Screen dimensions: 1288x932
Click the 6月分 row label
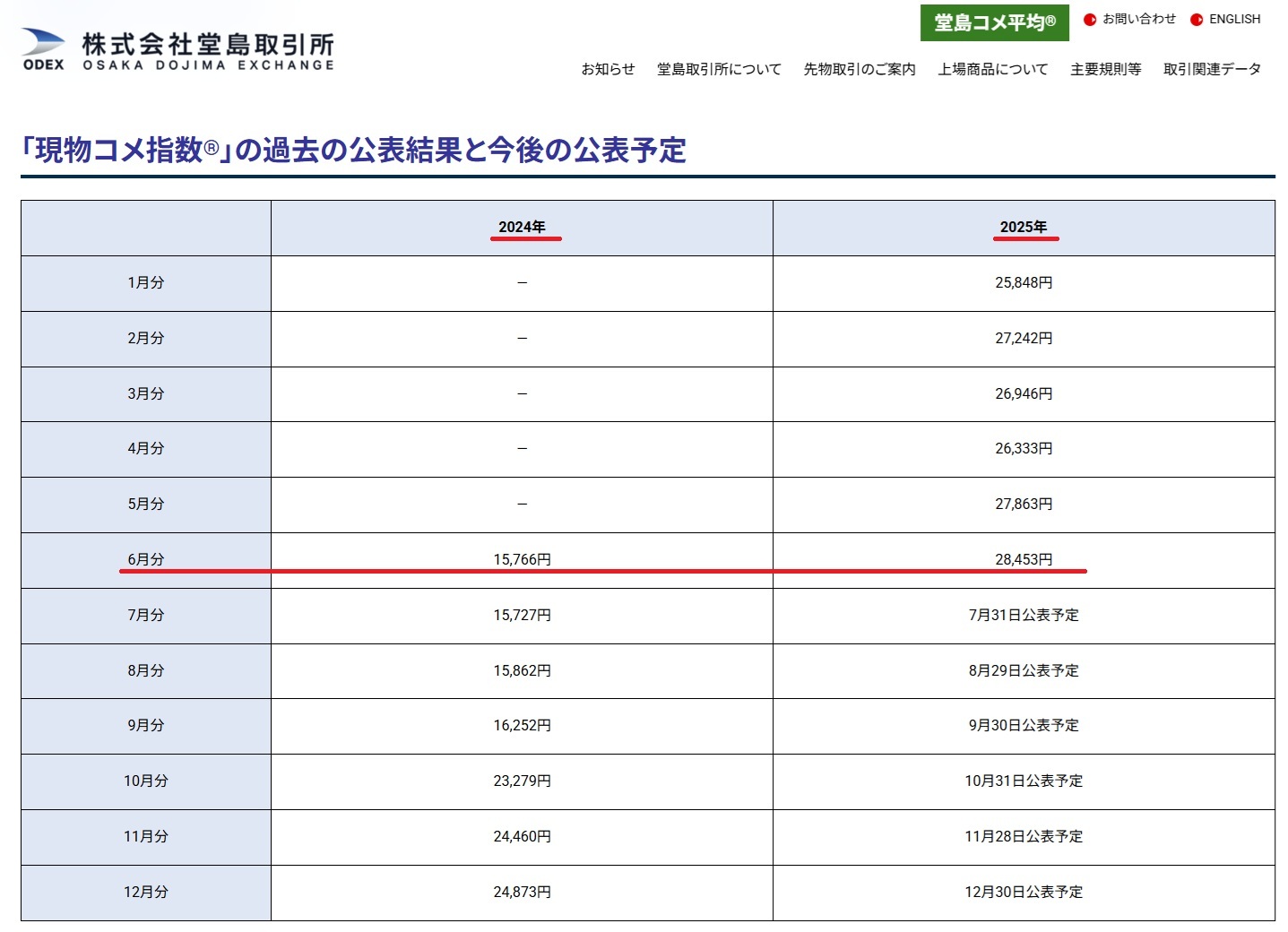[x=146, y=559]
